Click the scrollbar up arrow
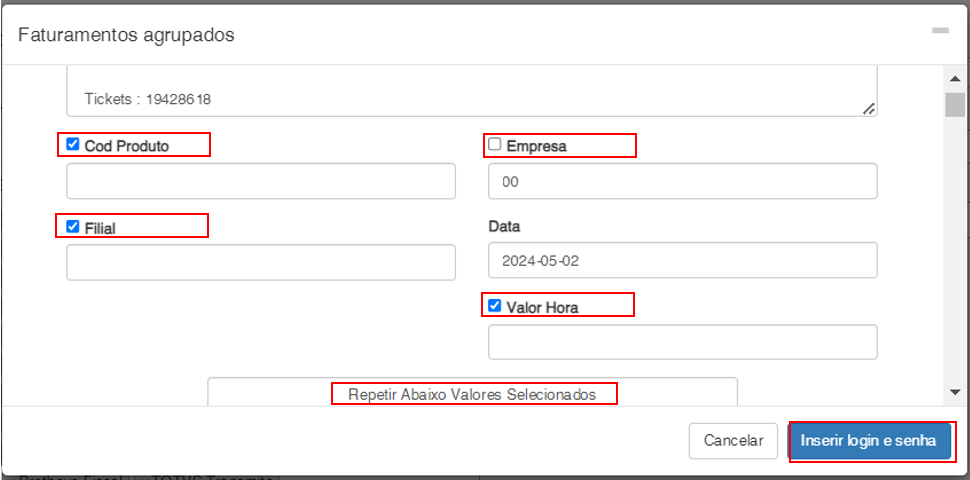 pos(955,78)
